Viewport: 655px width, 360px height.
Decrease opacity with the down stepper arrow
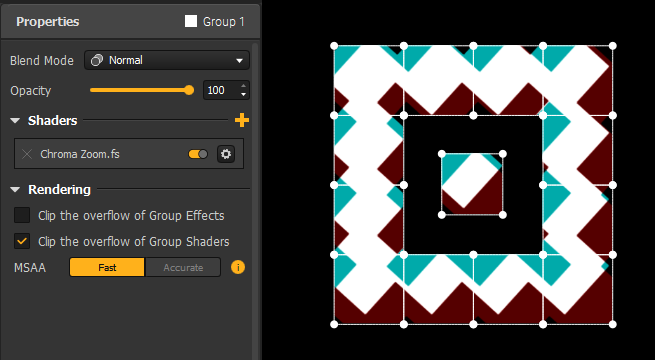tap(244, 95)
